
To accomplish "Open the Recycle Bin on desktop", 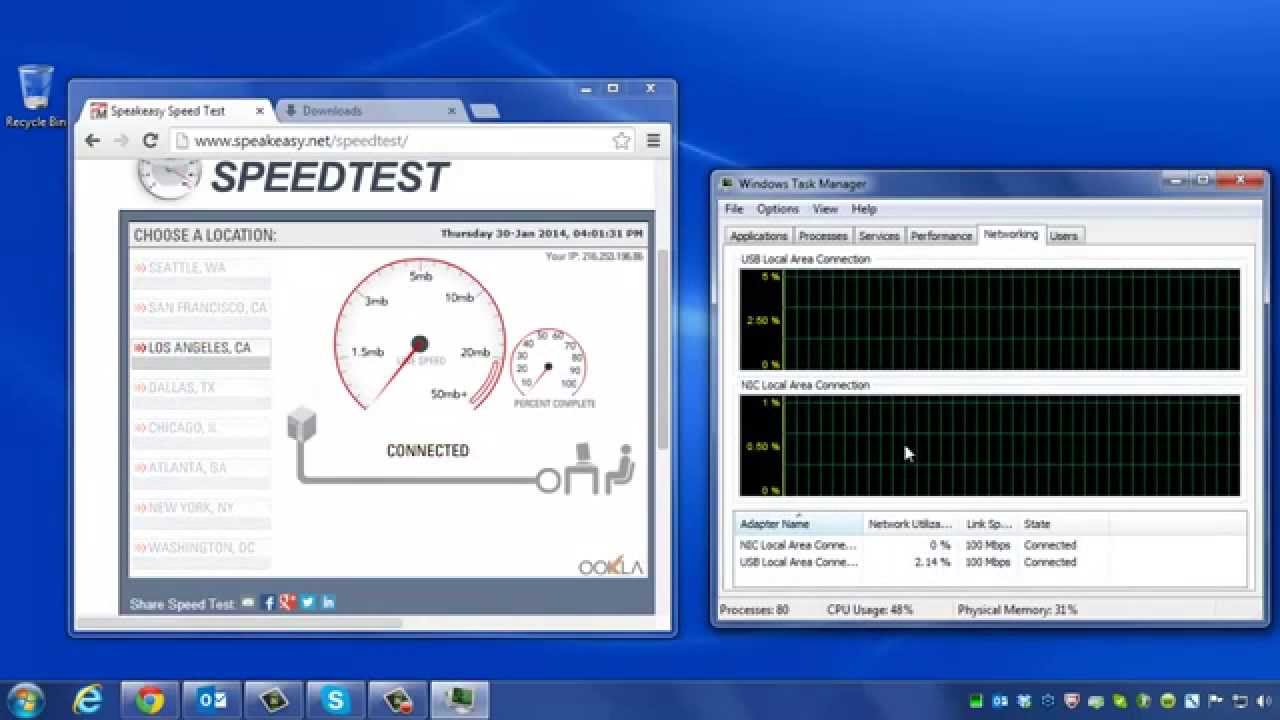I will 36,96.
